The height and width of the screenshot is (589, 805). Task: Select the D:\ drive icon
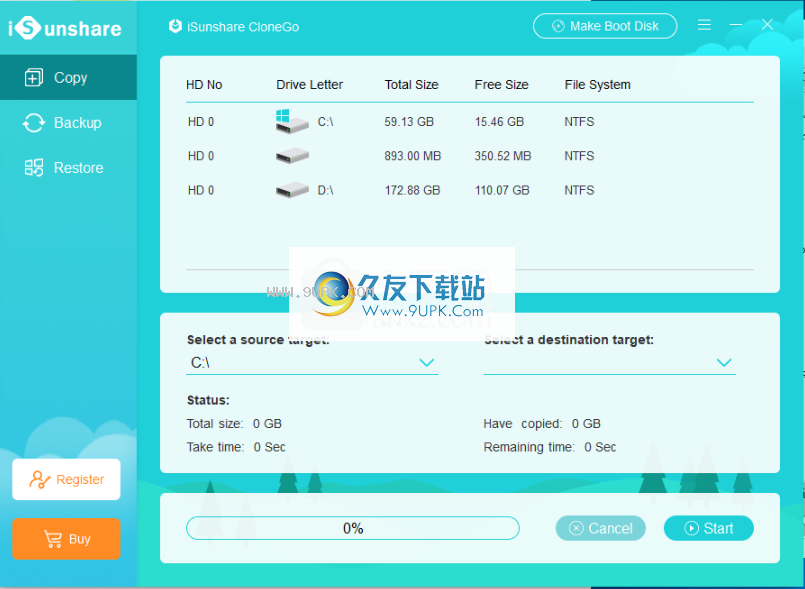click(292, 191)
